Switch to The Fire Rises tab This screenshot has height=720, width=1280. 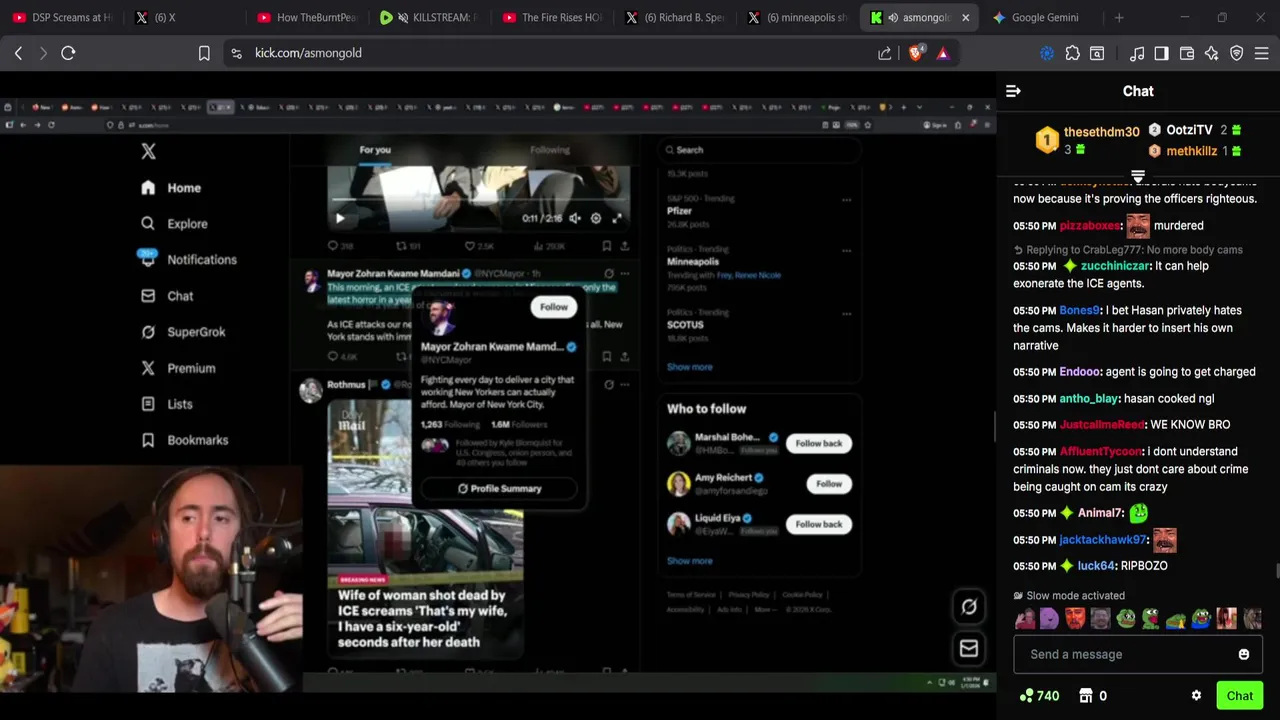click(x=551, y=17)
